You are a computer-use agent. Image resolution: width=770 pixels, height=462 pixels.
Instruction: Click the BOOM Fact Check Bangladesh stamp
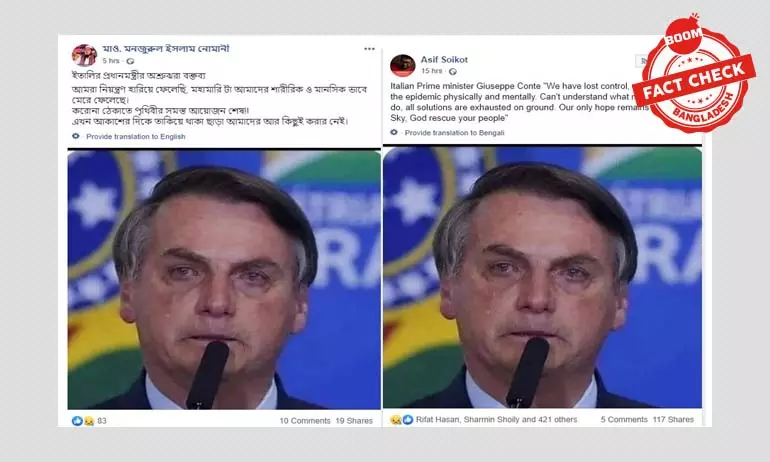694,74
